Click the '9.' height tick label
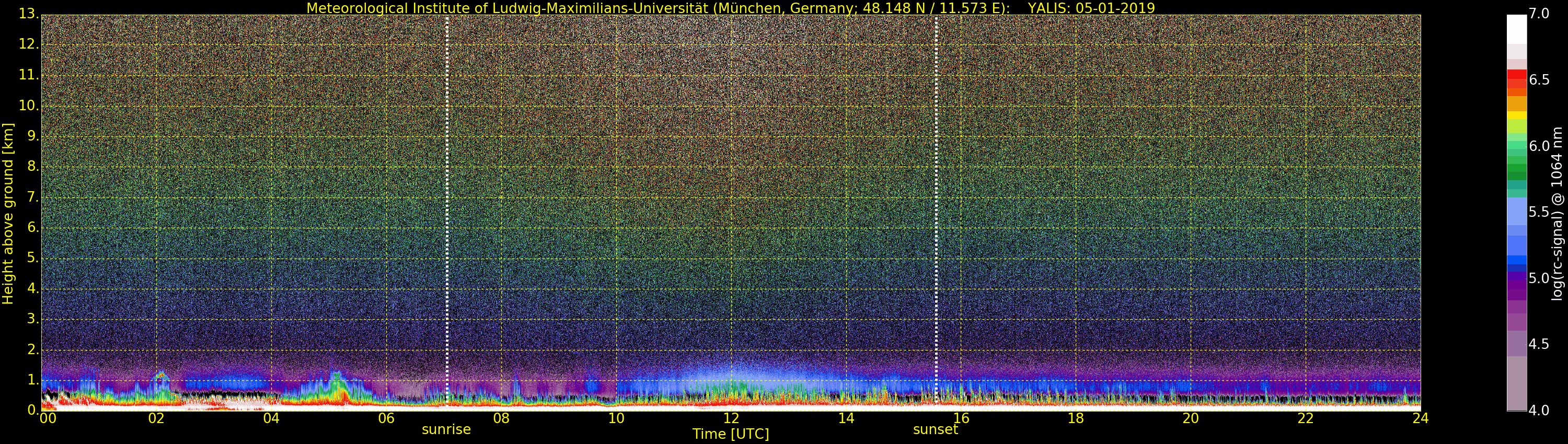The height and width of the screenshot is (444, 1568). click(33, 136)
